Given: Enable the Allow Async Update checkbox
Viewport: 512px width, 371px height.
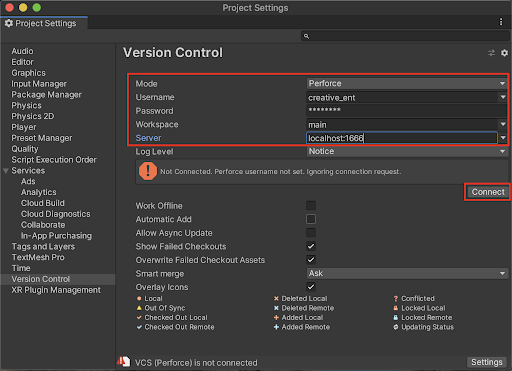Looking at the screenshot, I should (311, 233).
